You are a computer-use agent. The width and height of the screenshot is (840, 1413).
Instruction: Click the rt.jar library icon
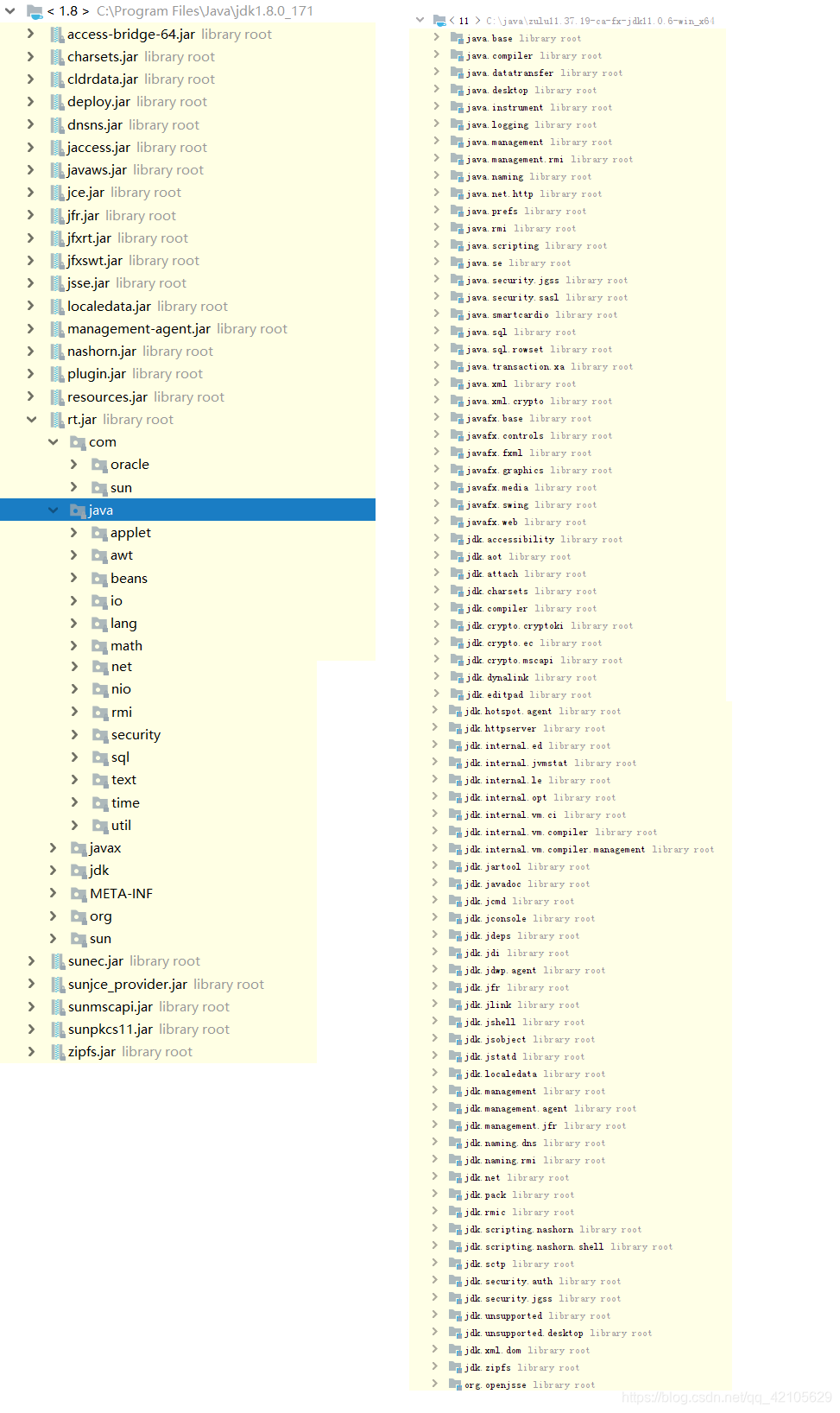[58, 420]
